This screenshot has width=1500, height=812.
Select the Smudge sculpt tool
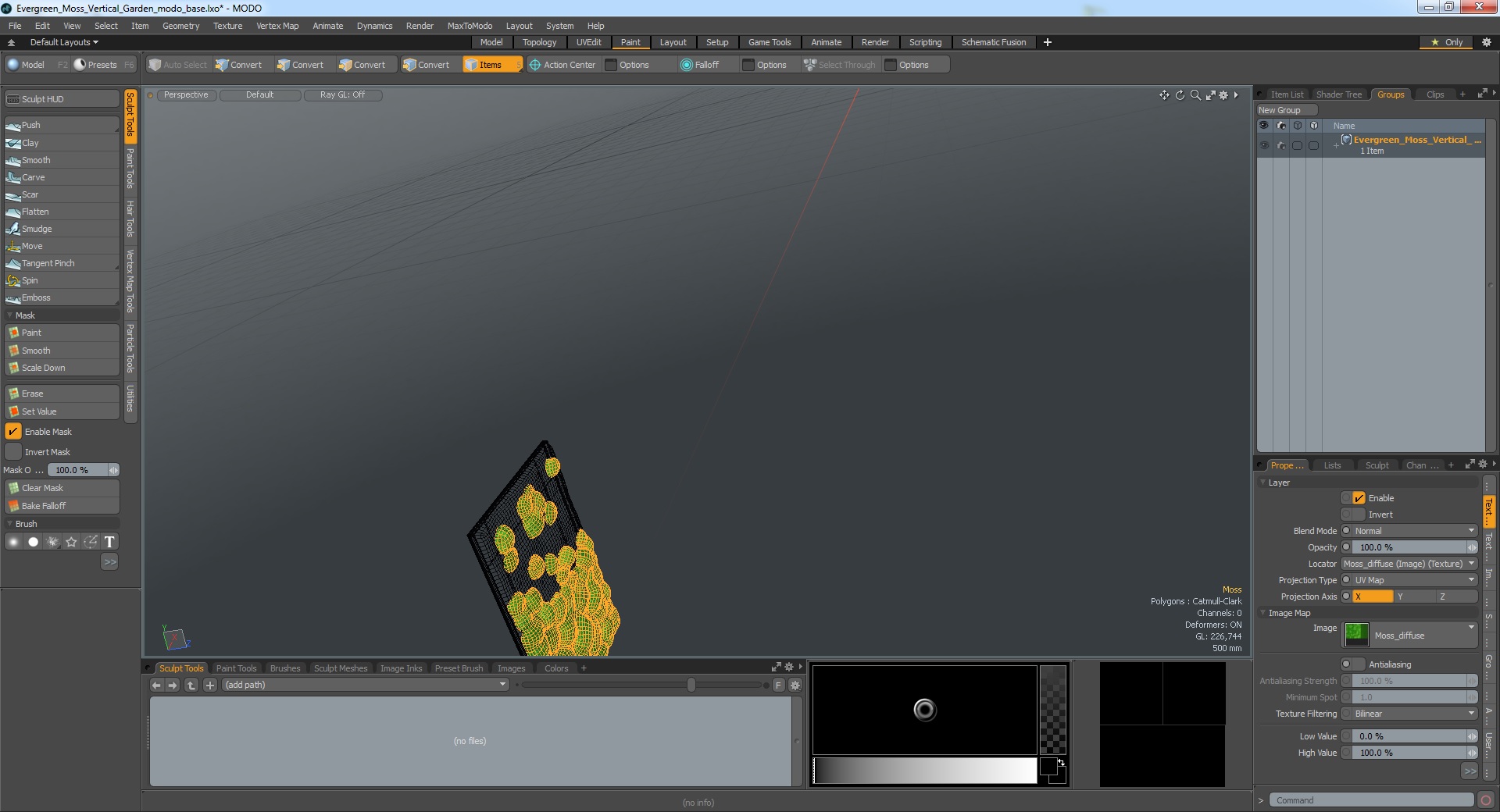tap(62, 229)
